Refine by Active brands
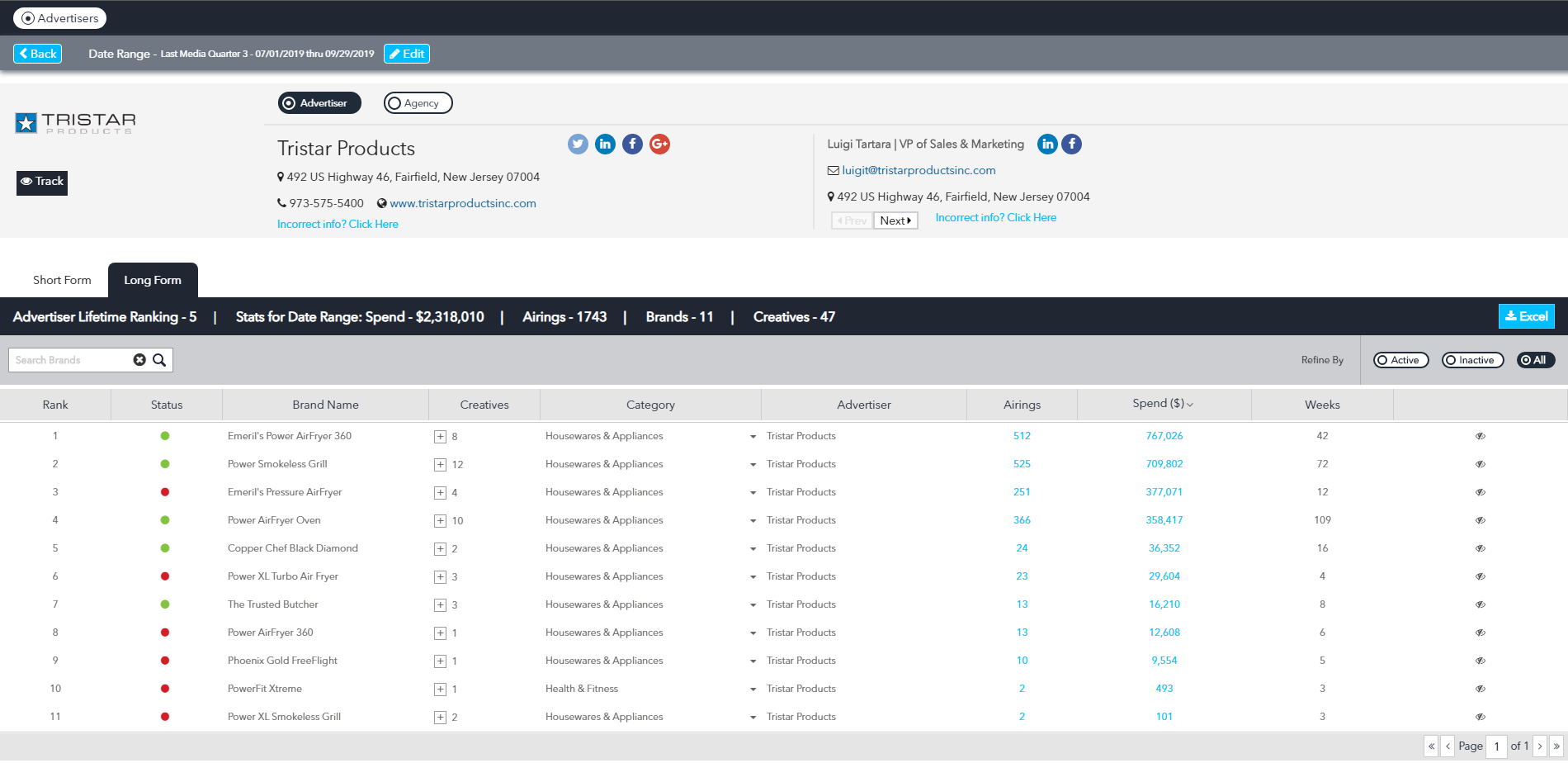The height and width of the screenshot is (763, 1568). click(1401, 360)
